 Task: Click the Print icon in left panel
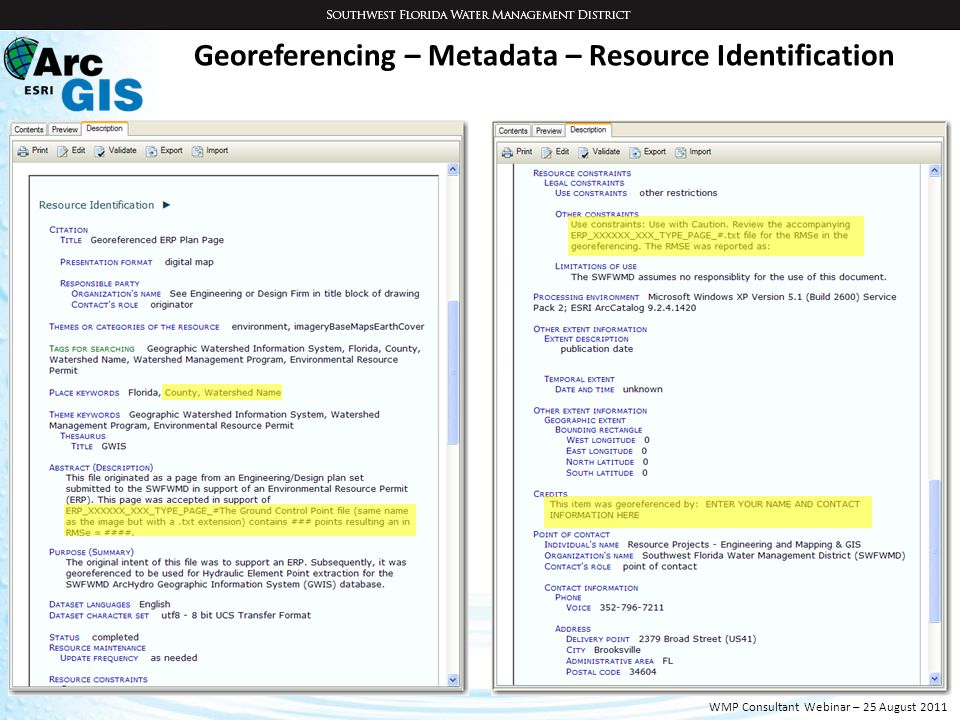click(x=23, y=151)
